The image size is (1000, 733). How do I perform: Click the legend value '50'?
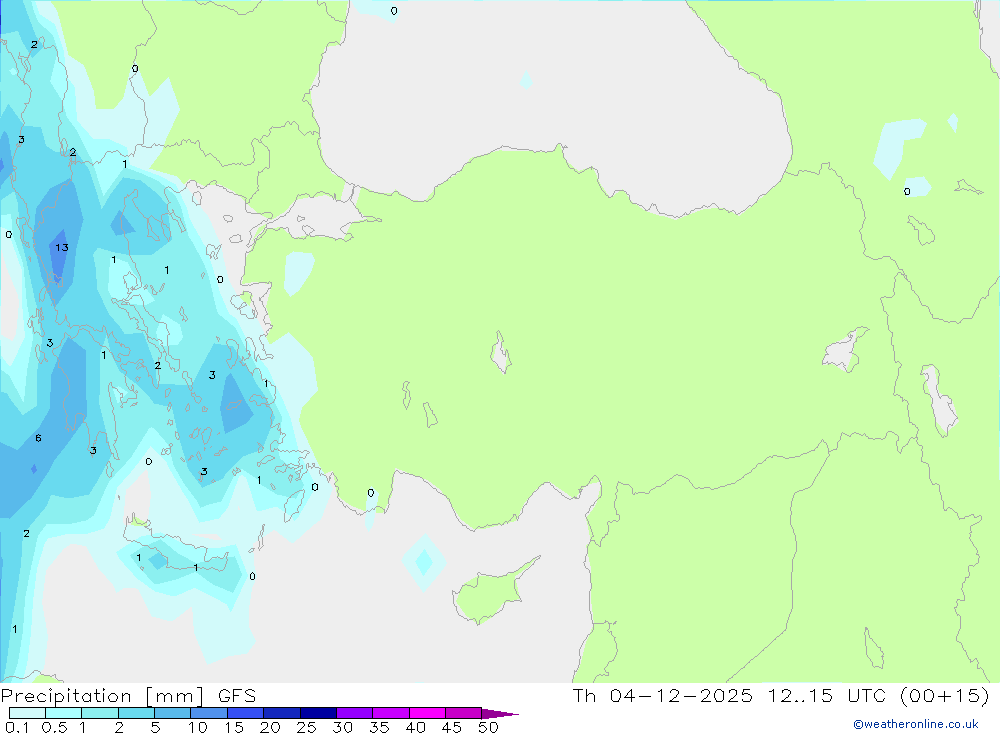488,727
